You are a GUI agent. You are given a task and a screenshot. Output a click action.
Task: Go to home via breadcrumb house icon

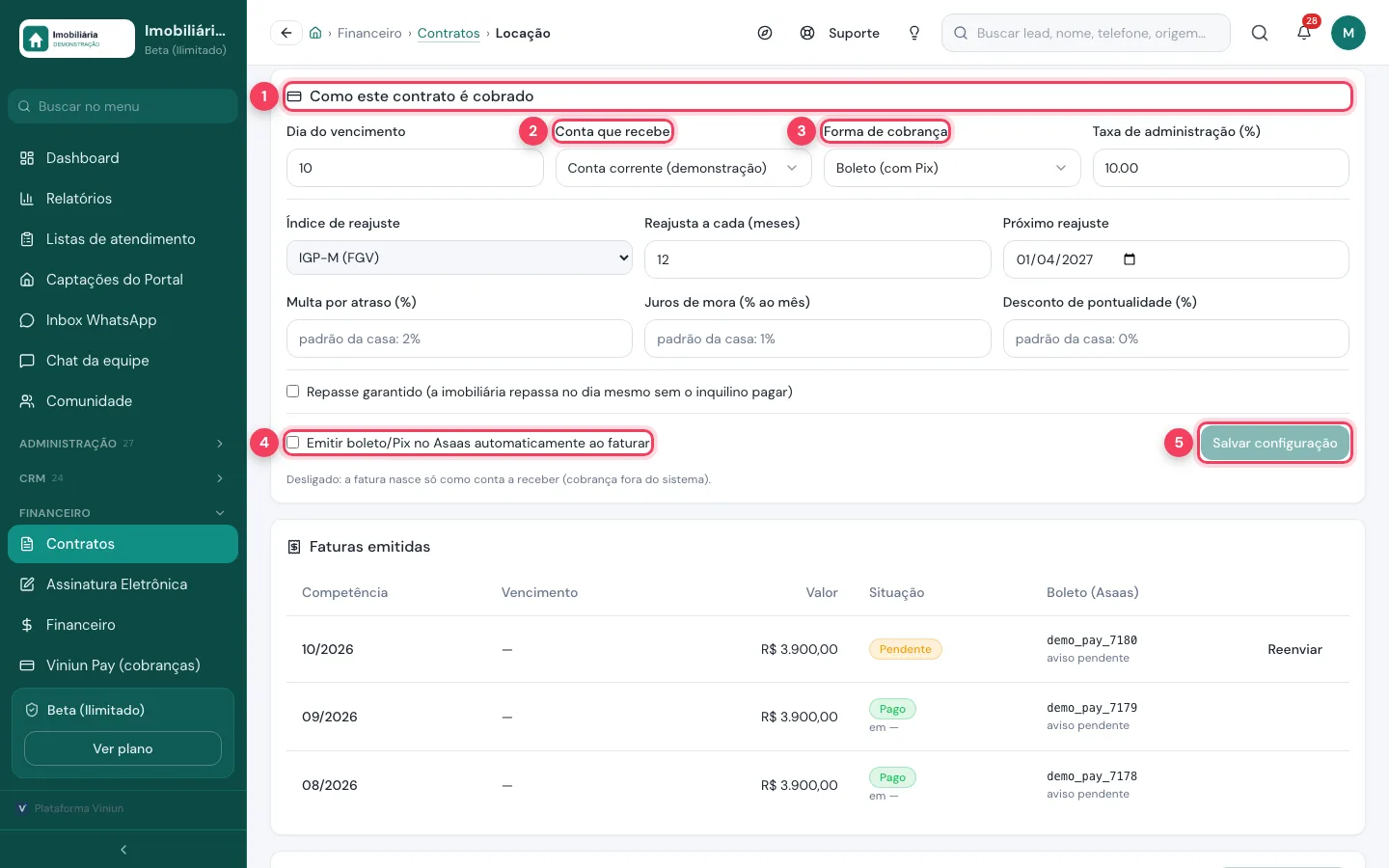click(x=315, y=33)
